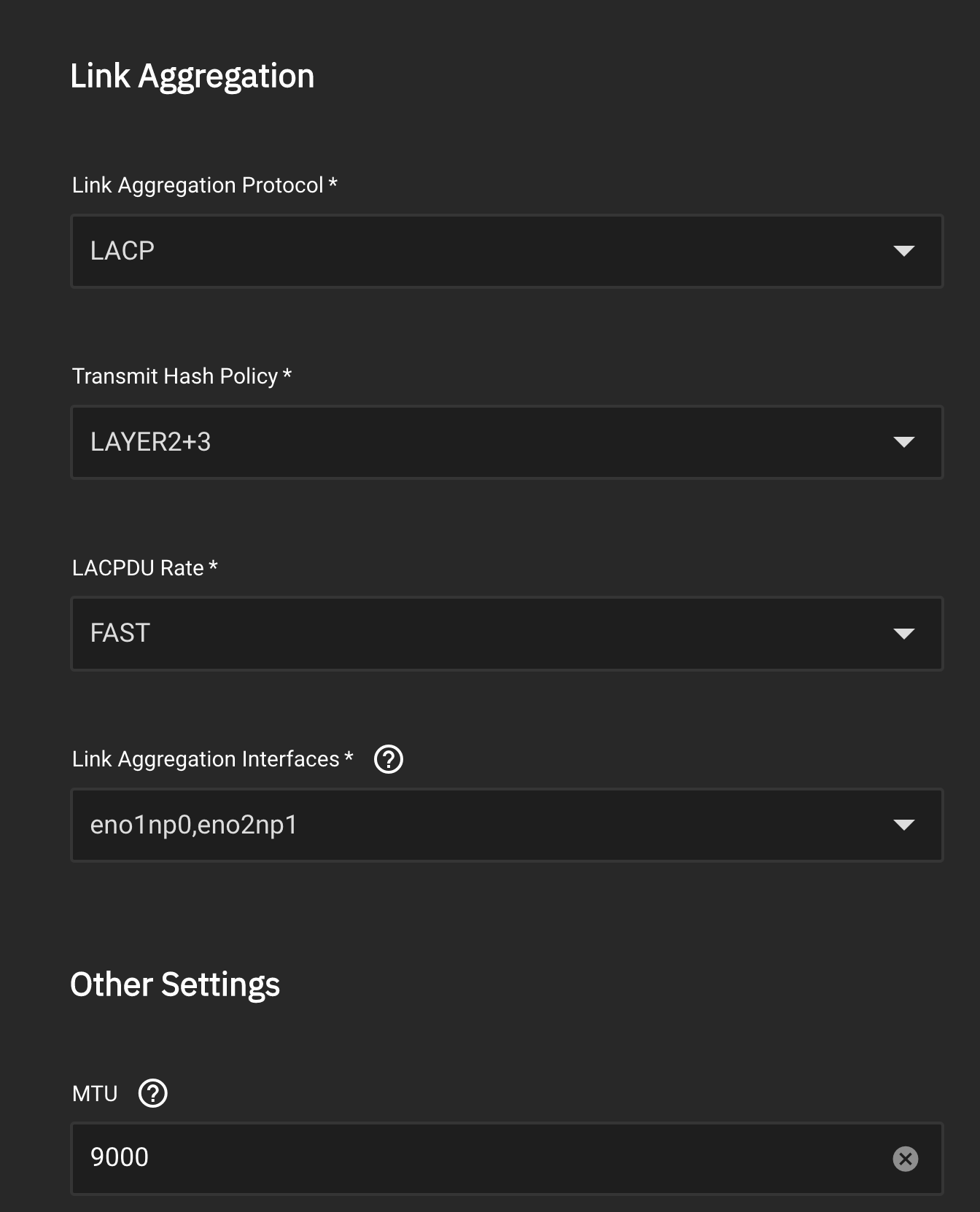The width and height of the screenshot is (980, 1212).
Task: Click the Link Aggregation Interfaces label
Action: 206,759
